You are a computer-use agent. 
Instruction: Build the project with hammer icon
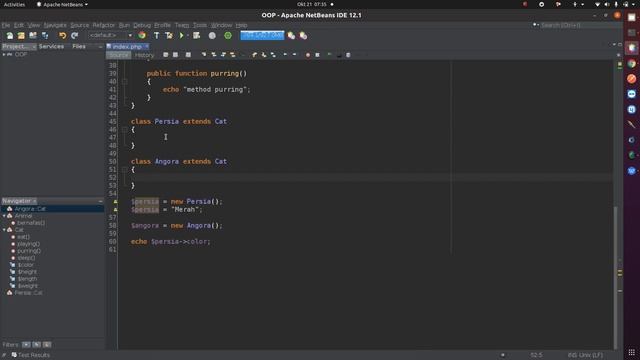(x=156, y=36)
